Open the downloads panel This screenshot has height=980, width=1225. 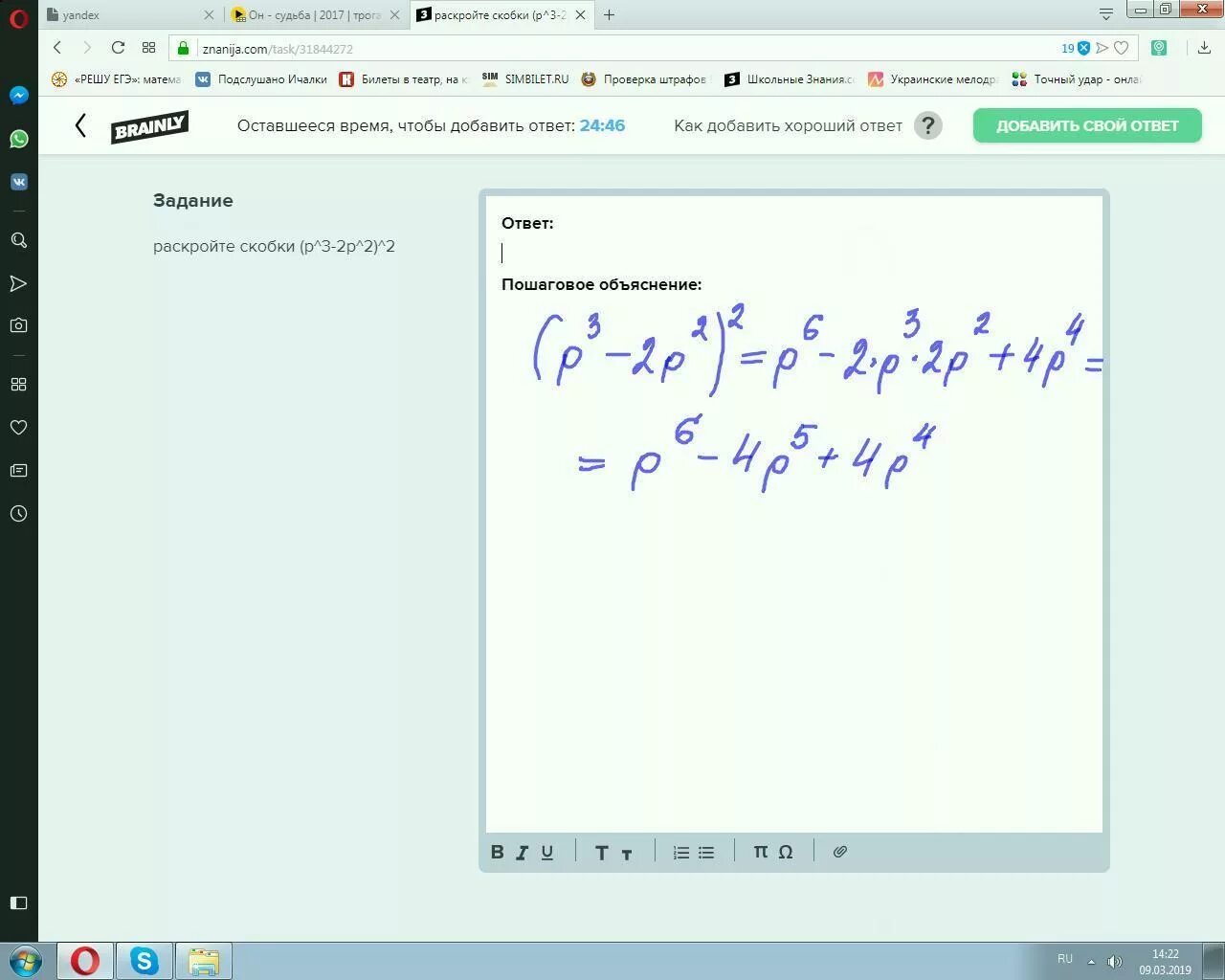[x=1204, y=48]
